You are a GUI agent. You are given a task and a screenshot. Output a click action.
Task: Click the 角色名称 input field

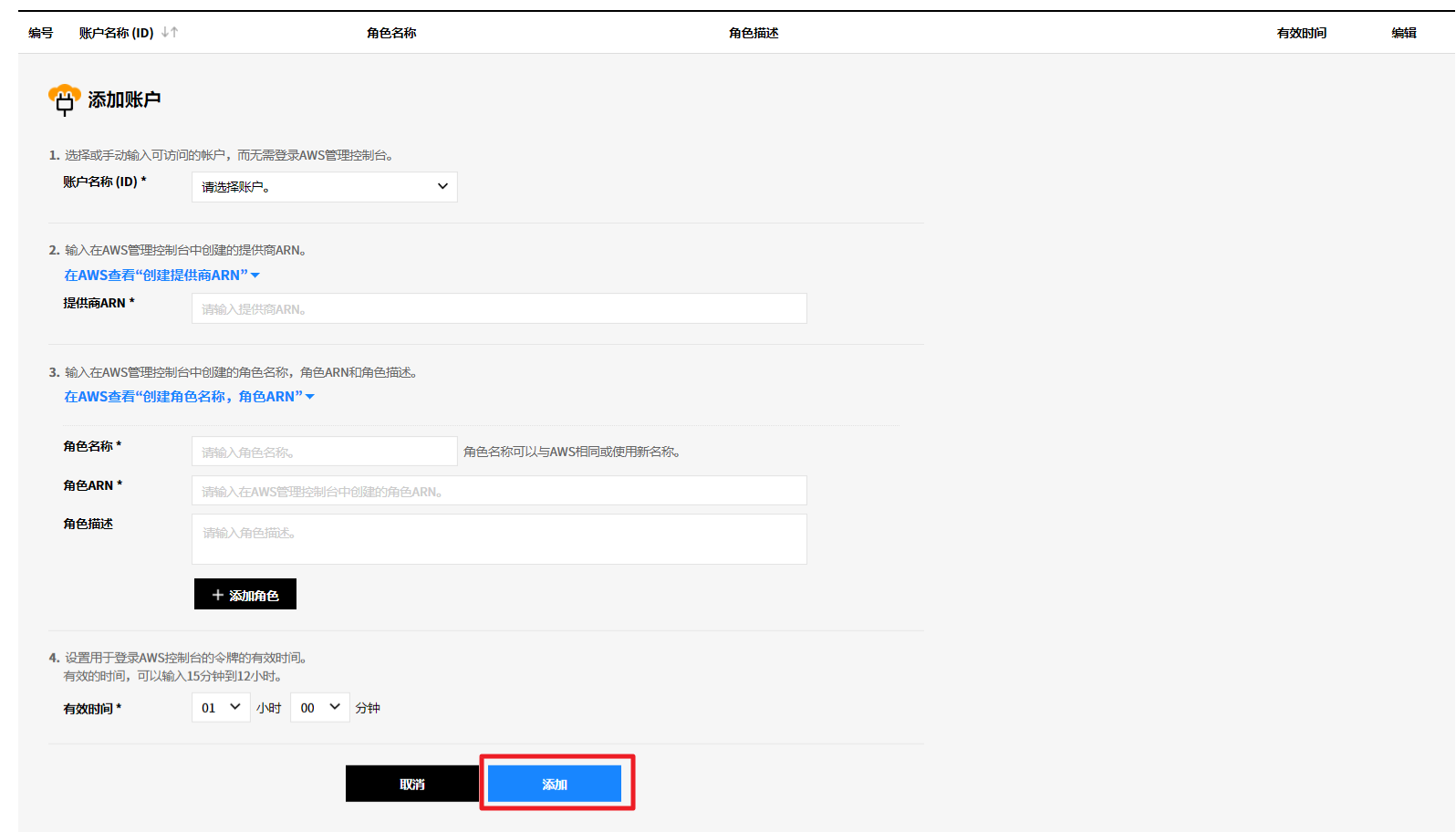click(x=324, y=452)
